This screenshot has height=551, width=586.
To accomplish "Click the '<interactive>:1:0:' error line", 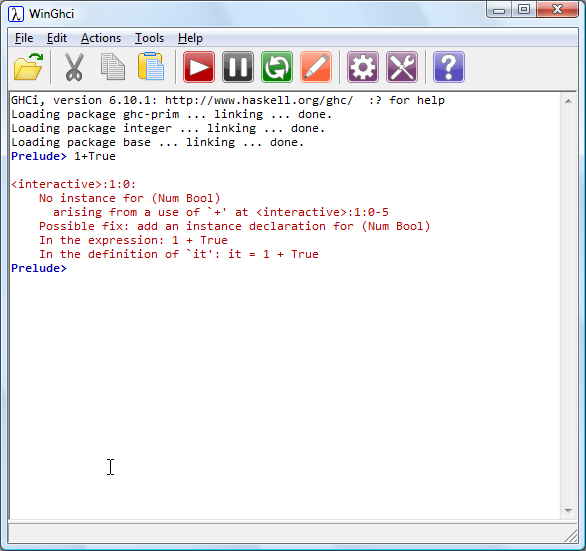I will [x=74, y=184].
